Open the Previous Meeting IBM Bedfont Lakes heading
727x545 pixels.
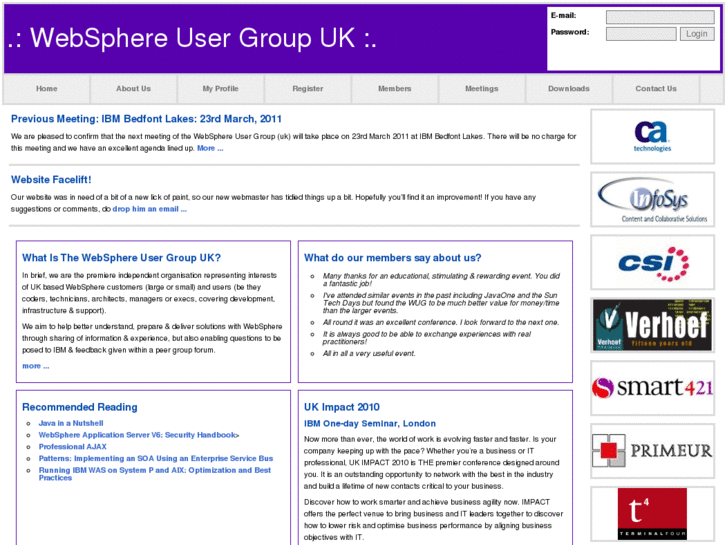[146, 119]
